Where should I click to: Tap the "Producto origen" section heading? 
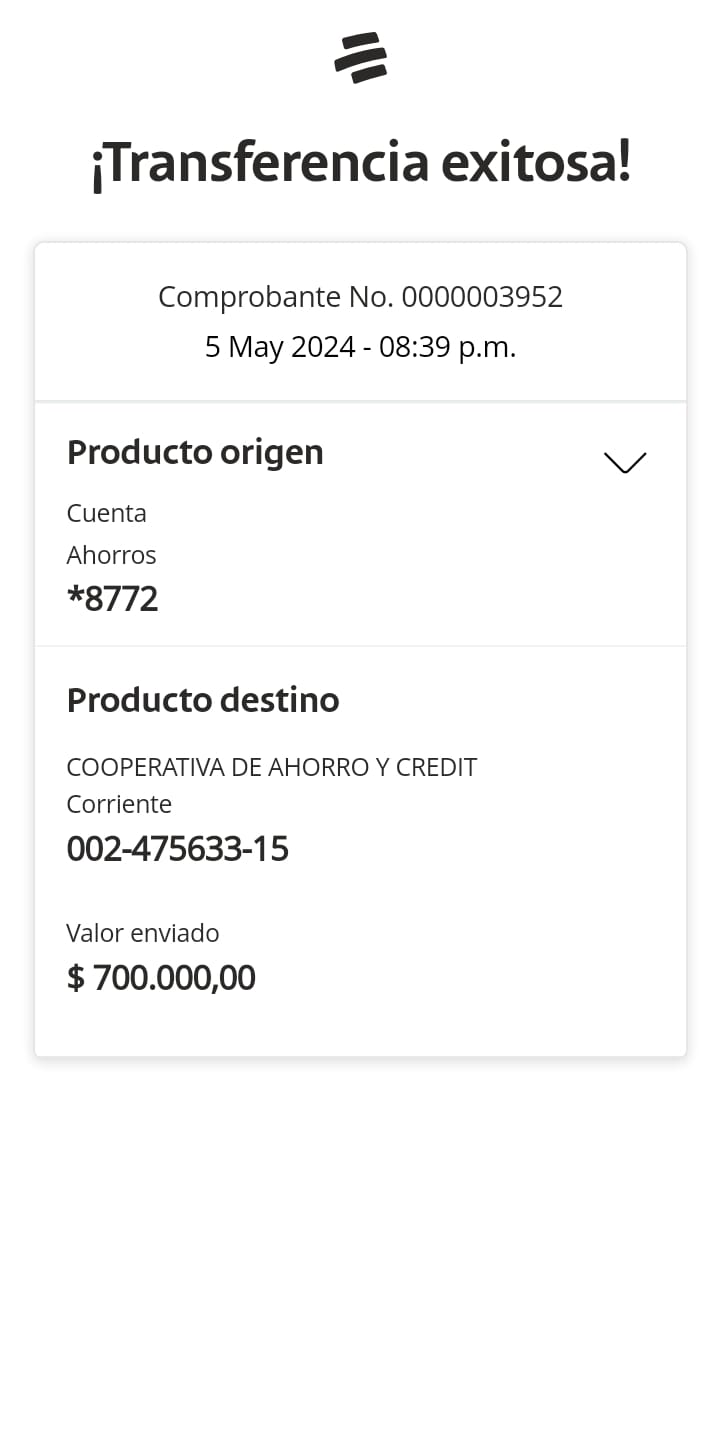[x=195, y=452]
